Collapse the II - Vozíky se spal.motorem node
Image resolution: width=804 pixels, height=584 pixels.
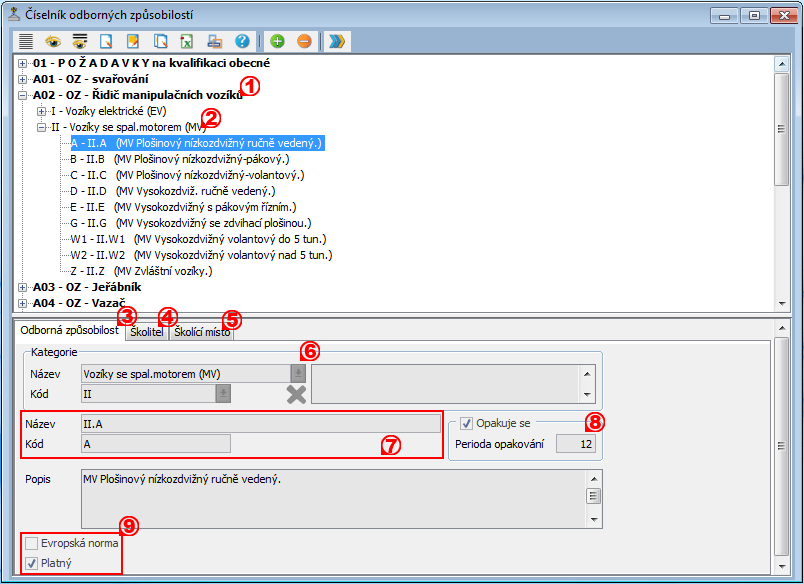(41, 127)
